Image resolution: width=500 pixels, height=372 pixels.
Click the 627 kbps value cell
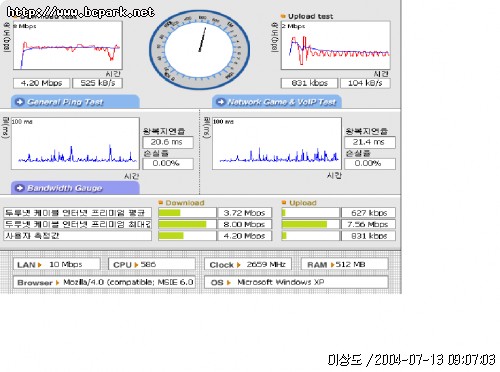369,213
